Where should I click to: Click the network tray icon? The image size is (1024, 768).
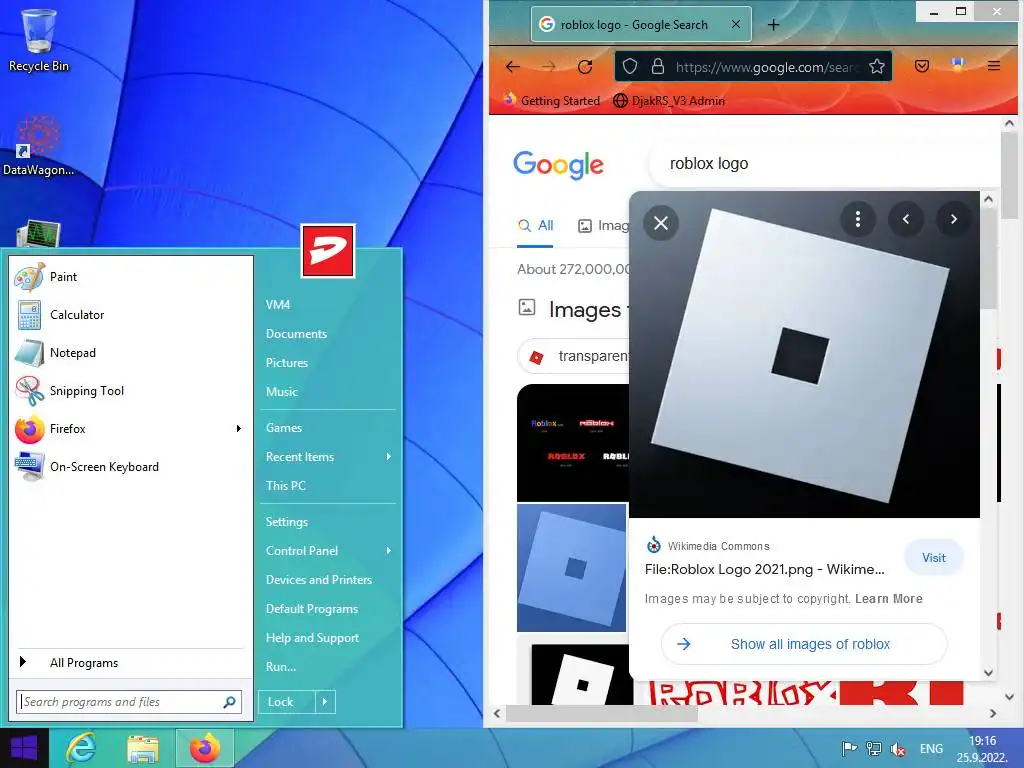tap(874, 749)
